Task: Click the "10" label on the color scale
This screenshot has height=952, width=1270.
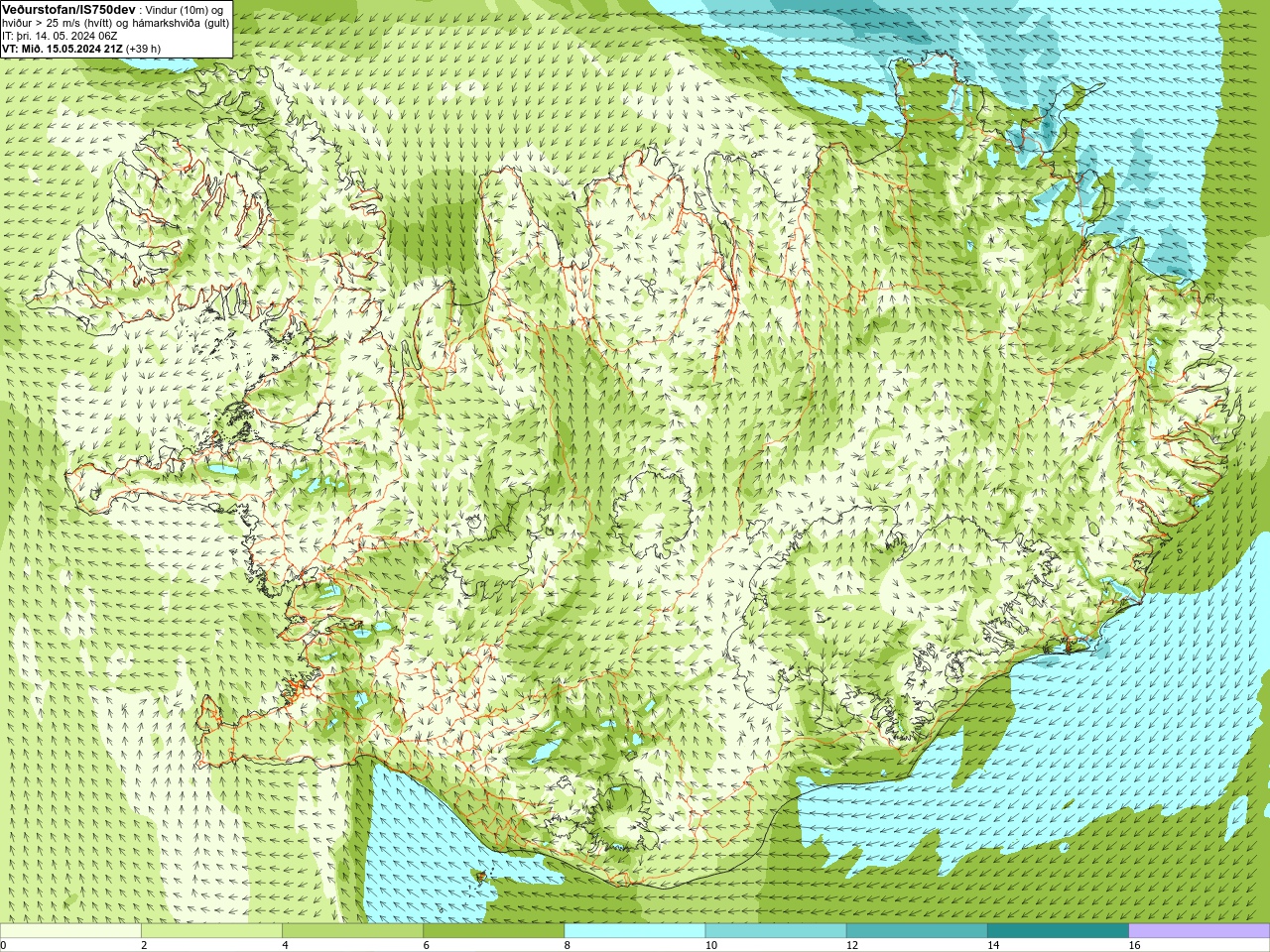Action: point(710,945)
